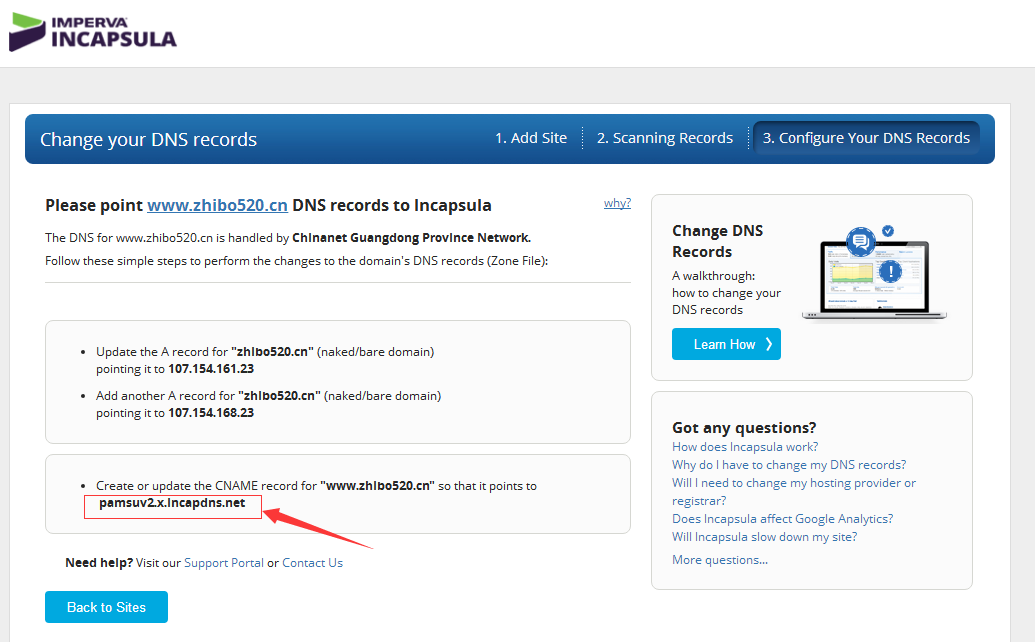Viewport: 1035px width, 642px height.
Task: Click the 'More questions...' link
Action: point(720,560)
